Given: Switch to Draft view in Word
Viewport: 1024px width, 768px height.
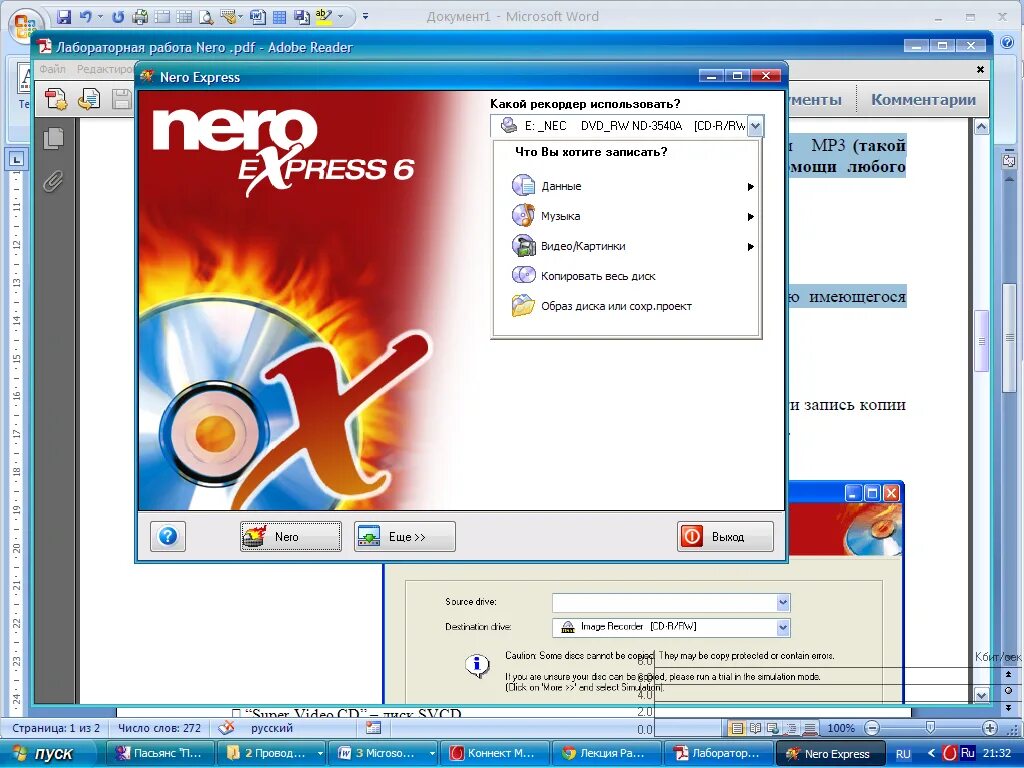Looking at the screenshot, I should point(810,728).
